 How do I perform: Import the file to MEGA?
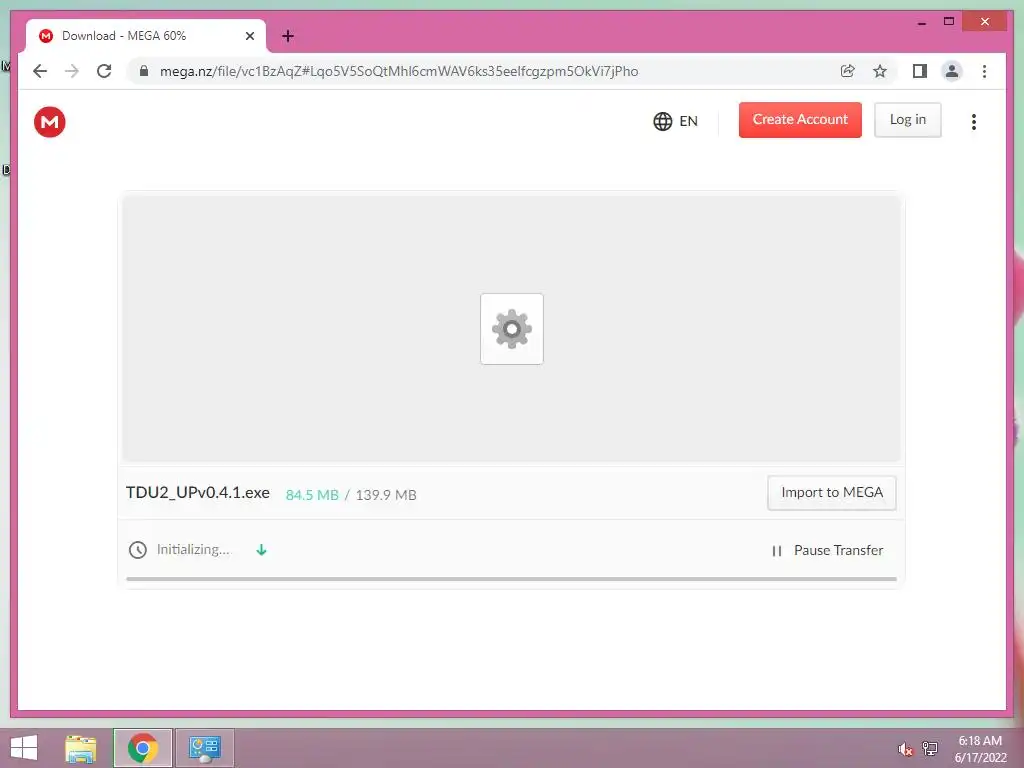831,492
